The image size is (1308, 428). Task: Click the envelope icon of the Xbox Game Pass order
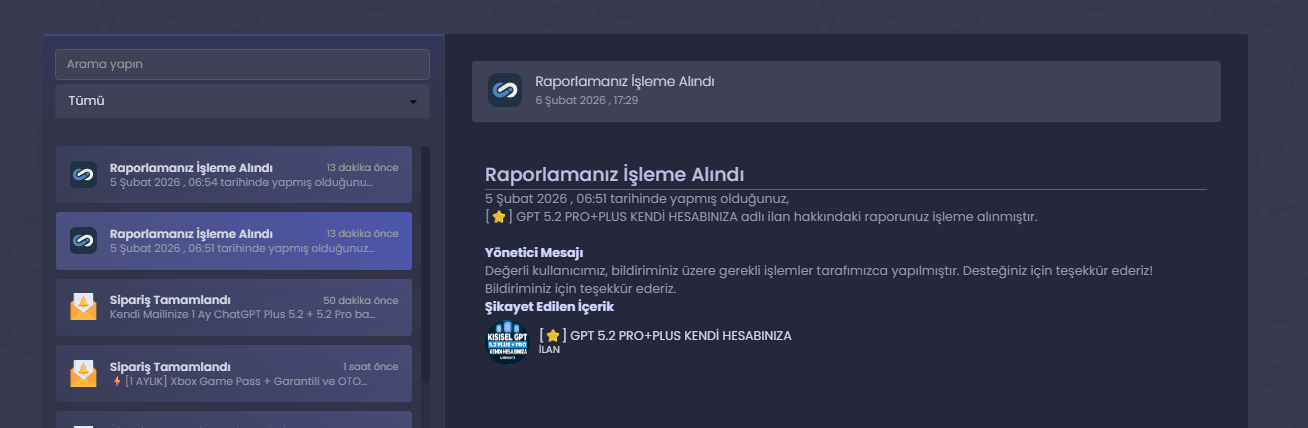coord(83,373)
